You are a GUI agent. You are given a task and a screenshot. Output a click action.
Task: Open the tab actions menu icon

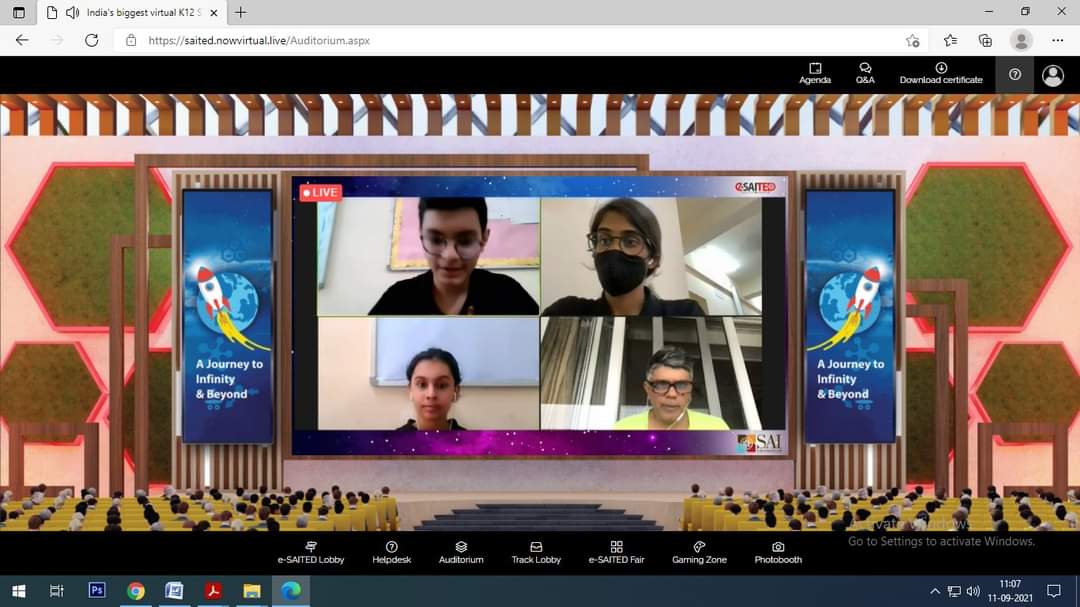click(19, 12)
